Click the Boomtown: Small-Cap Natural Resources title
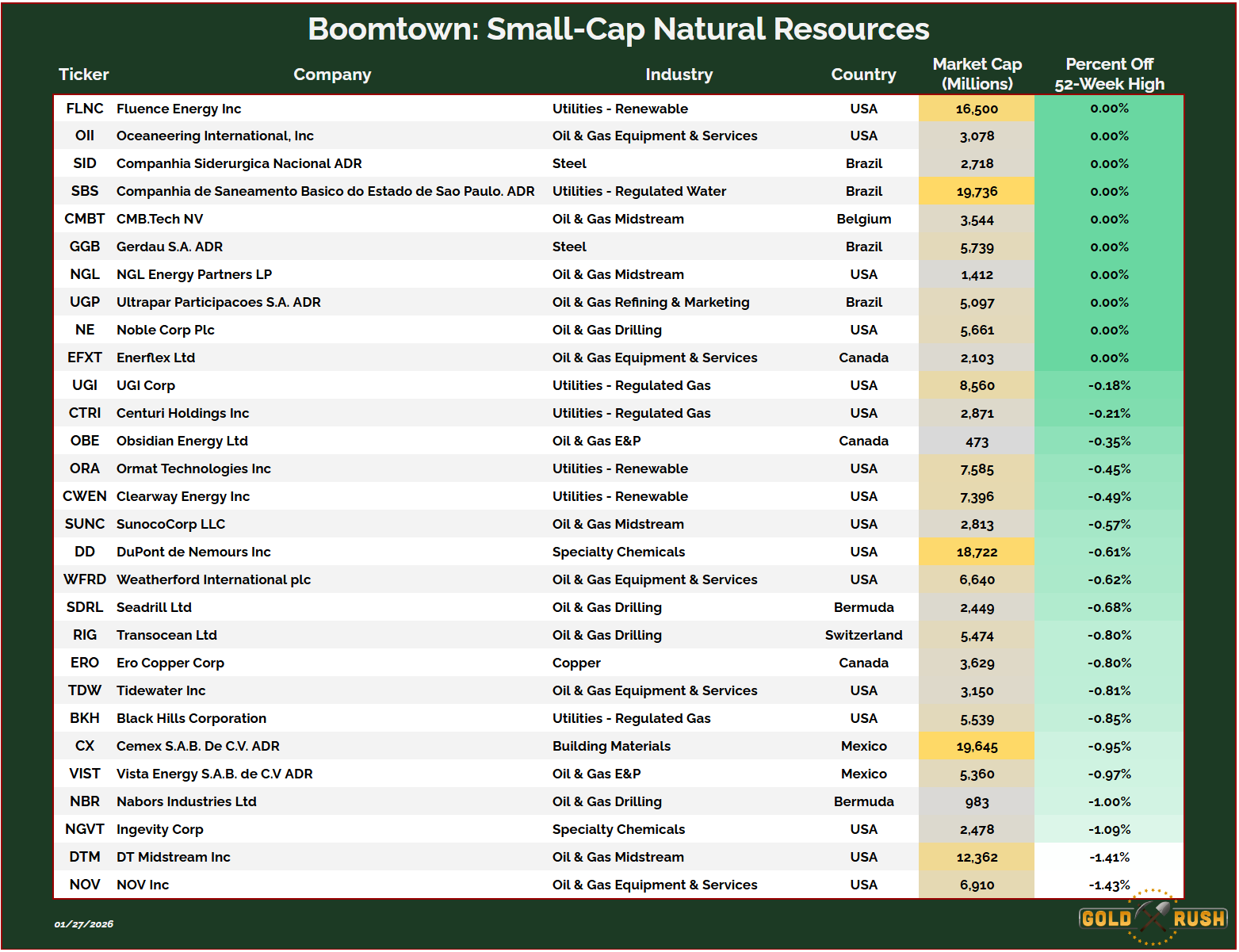Screen dimensions: 1239x952 click(x=618, y=29)
